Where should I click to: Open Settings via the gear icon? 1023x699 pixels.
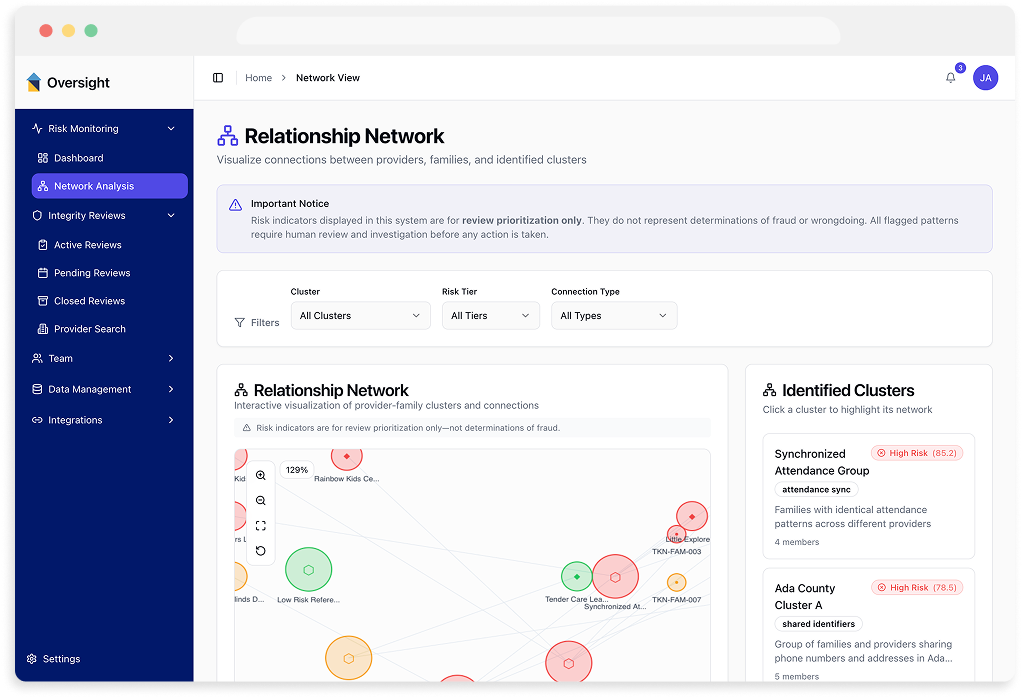[33, 658]
